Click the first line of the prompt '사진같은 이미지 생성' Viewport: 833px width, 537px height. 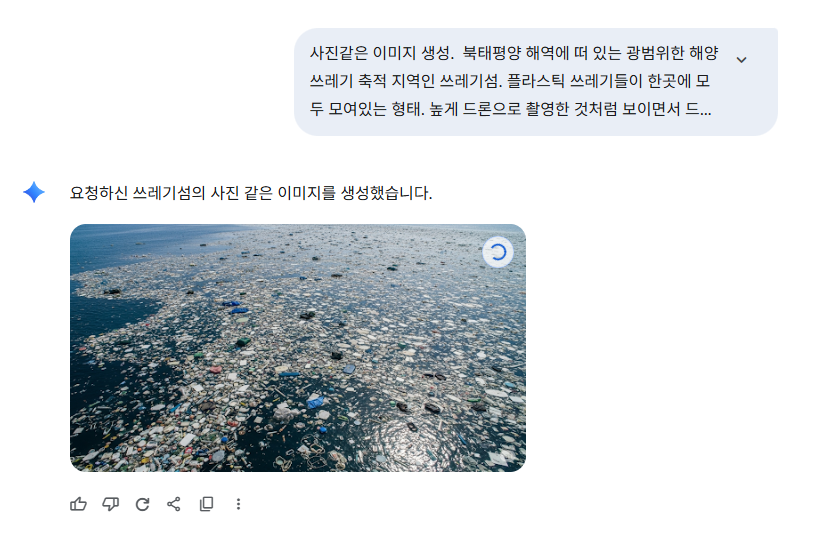[x=381, y=53]
